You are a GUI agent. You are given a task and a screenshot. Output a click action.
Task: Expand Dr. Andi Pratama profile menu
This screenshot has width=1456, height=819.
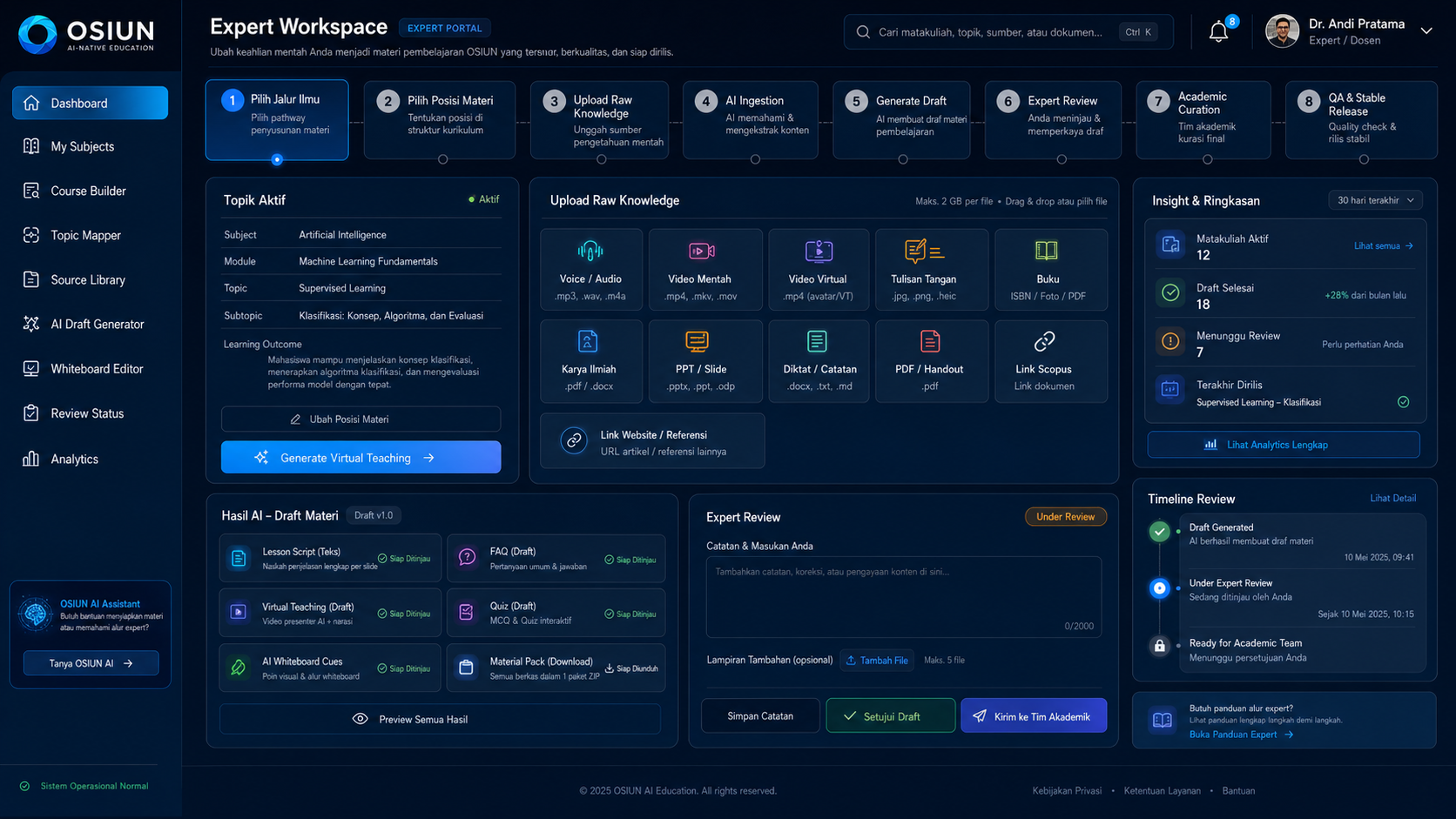(1426, 31)
